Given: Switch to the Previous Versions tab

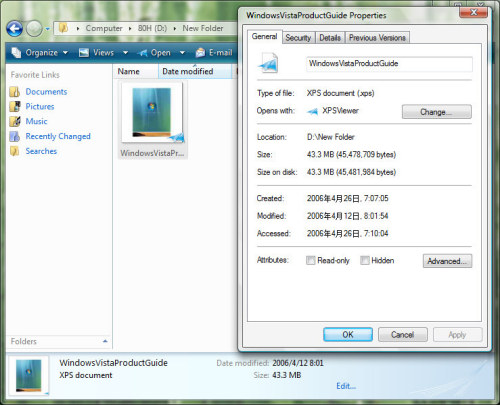Looking at the screenshot, I should (x=377, y=38).
